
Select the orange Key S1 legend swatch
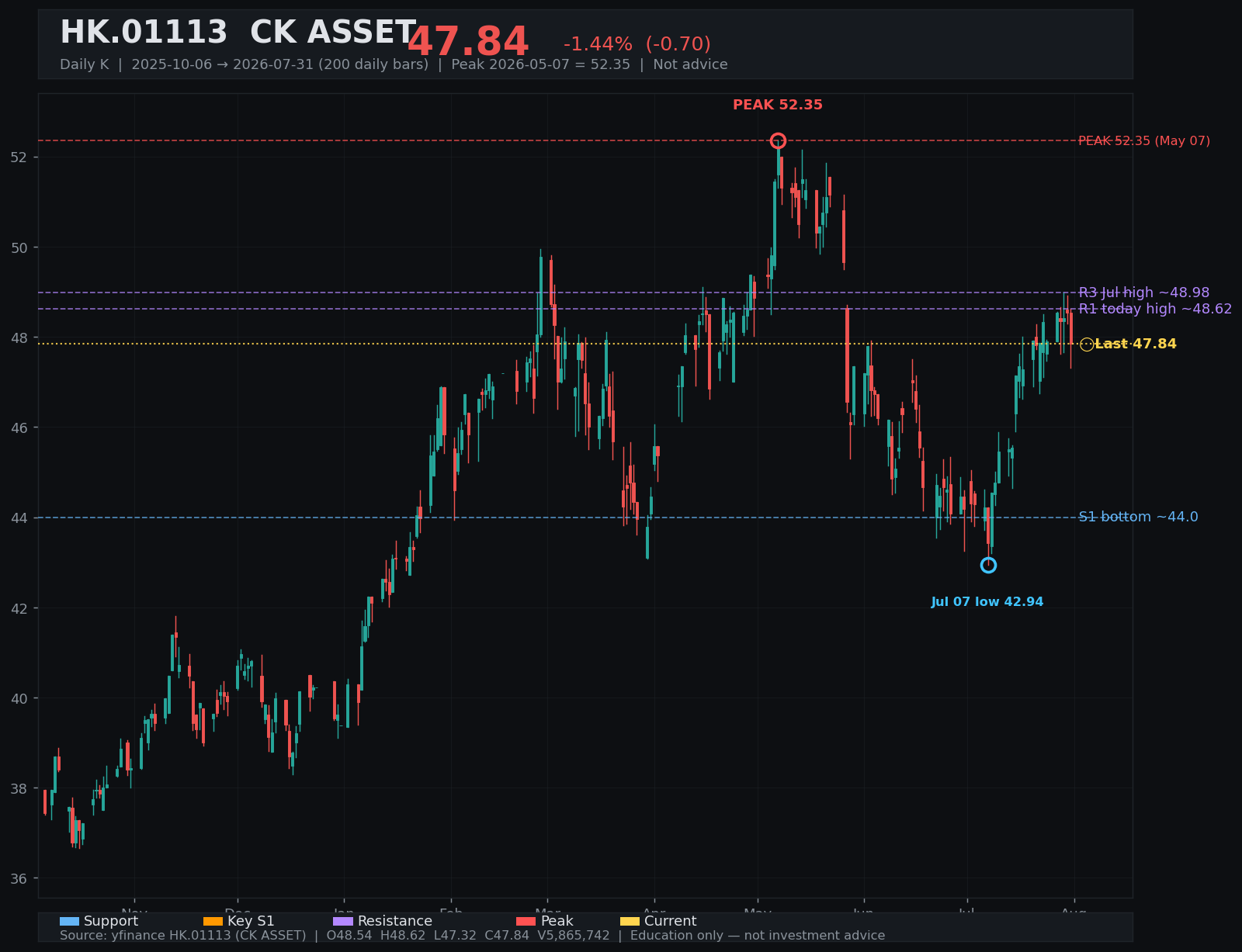click(213, 922)
